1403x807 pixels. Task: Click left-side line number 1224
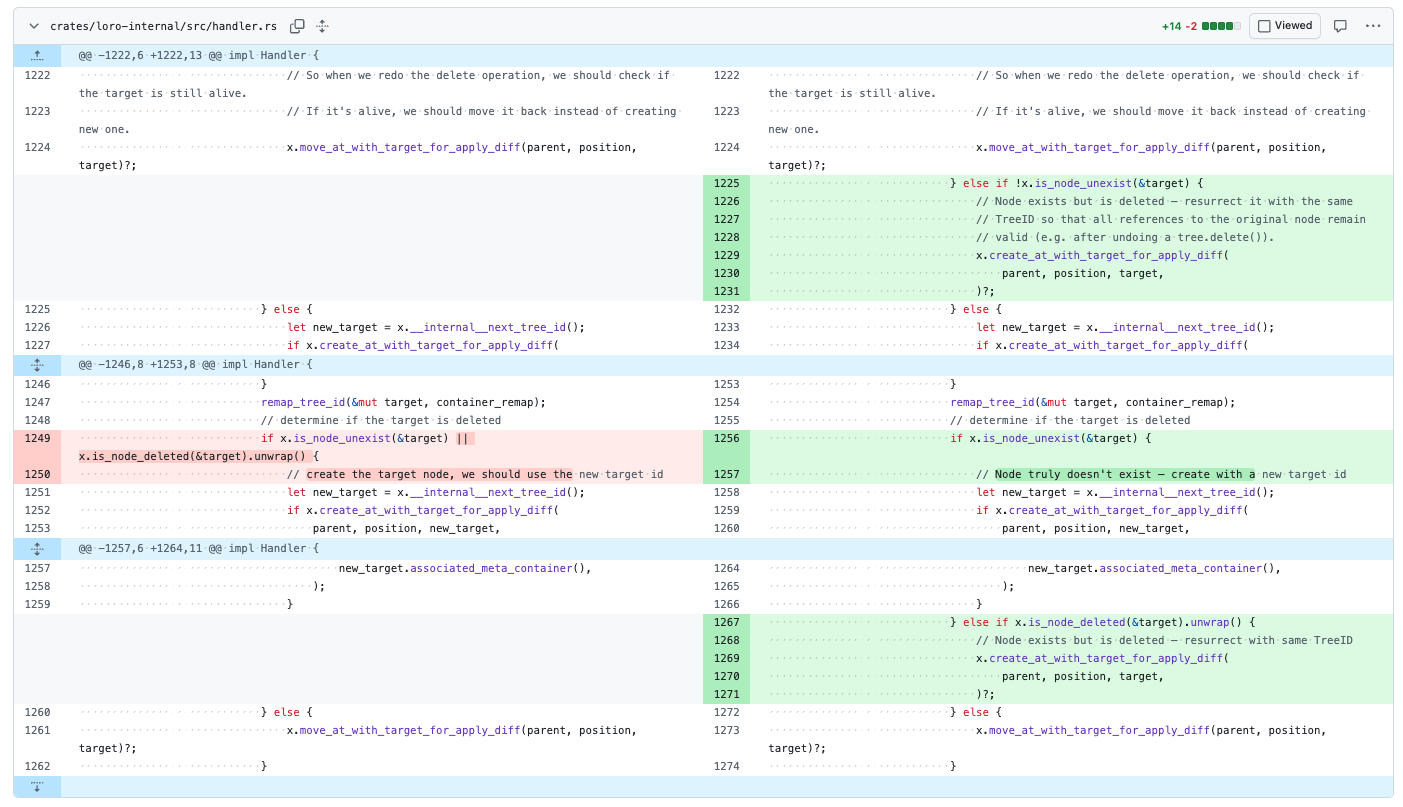[37, 148]
